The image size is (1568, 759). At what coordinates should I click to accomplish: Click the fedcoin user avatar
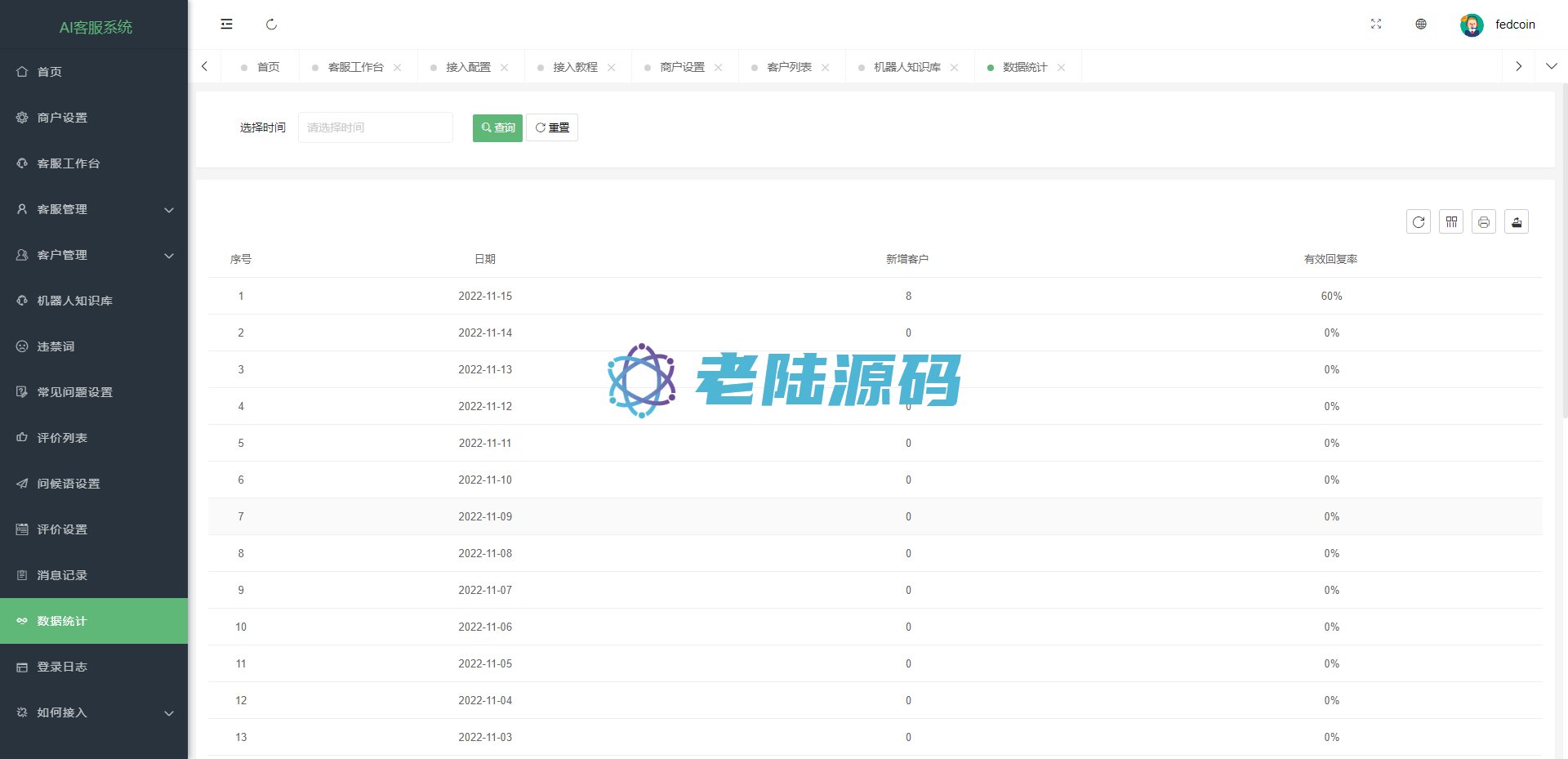tap(1472, 25)
